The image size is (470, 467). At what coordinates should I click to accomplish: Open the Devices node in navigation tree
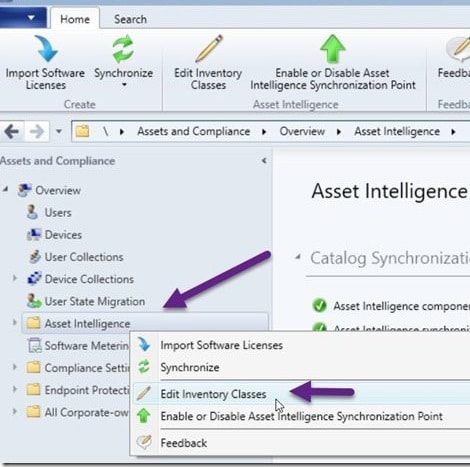point(63,235)
